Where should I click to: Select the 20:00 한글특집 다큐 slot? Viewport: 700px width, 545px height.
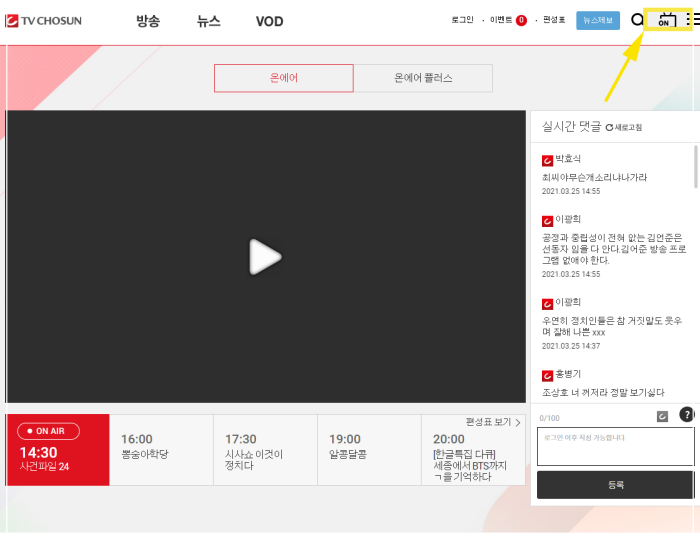473,449
